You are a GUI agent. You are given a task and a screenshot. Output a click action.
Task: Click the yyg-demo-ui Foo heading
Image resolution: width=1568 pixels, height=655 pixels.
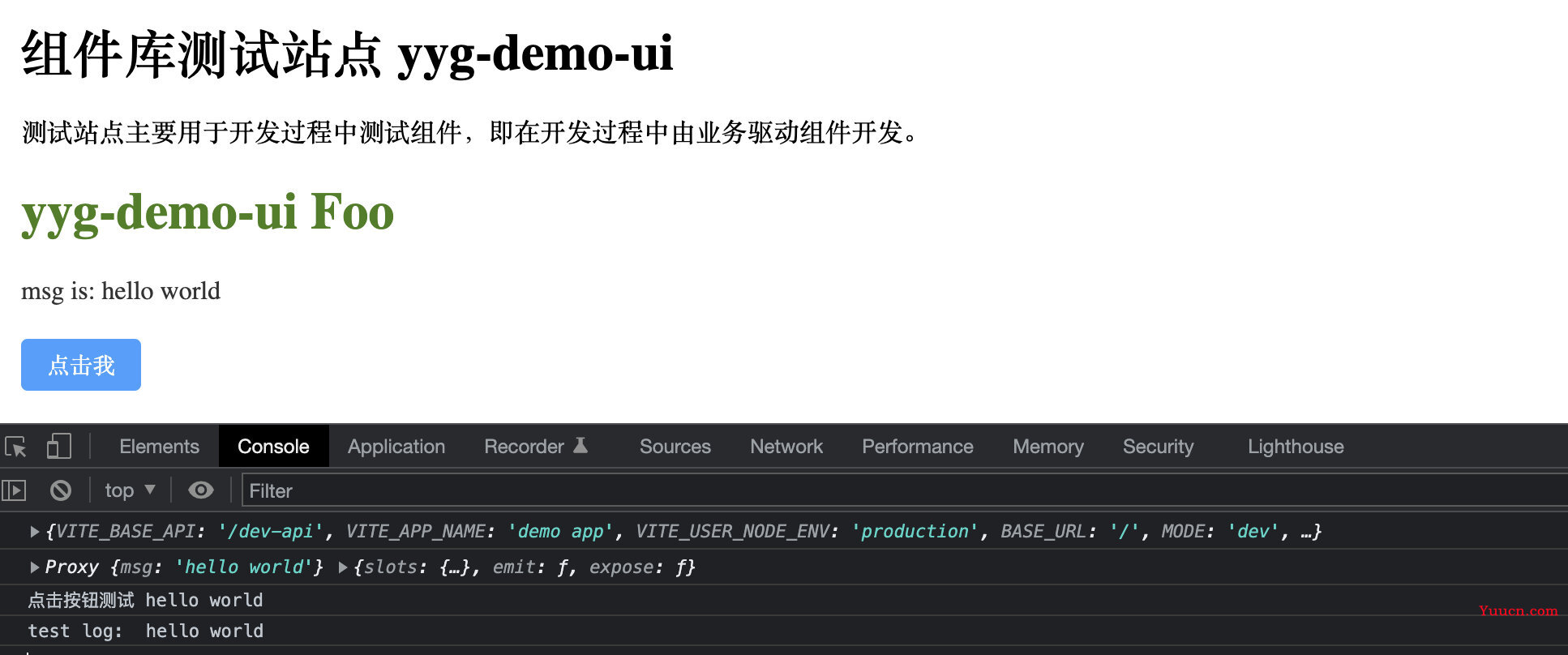(208, 213)
